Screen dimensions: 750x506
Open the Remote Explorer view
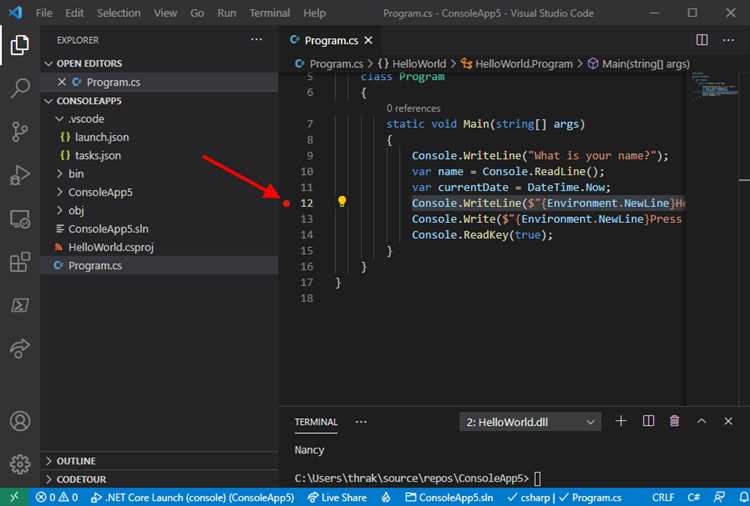(20, 219)
